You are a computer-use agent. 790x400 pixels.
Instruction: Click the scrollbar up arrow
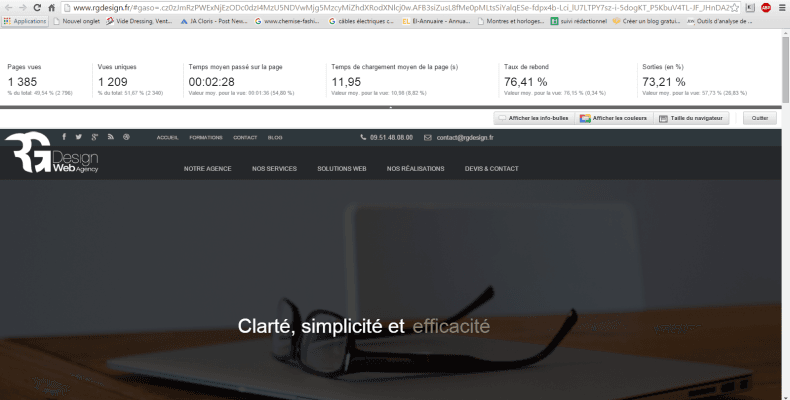pyautogui.click(x=785, y=33)
